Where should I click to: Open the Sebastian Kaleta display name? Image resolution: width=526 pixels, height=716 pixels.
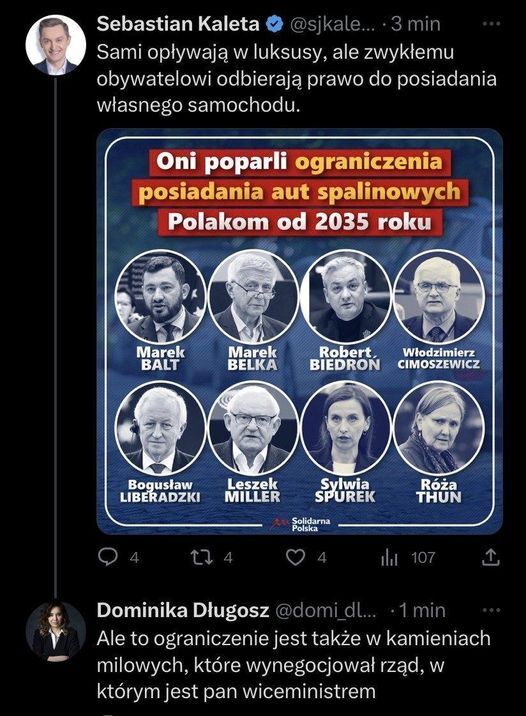pos(178,24)
